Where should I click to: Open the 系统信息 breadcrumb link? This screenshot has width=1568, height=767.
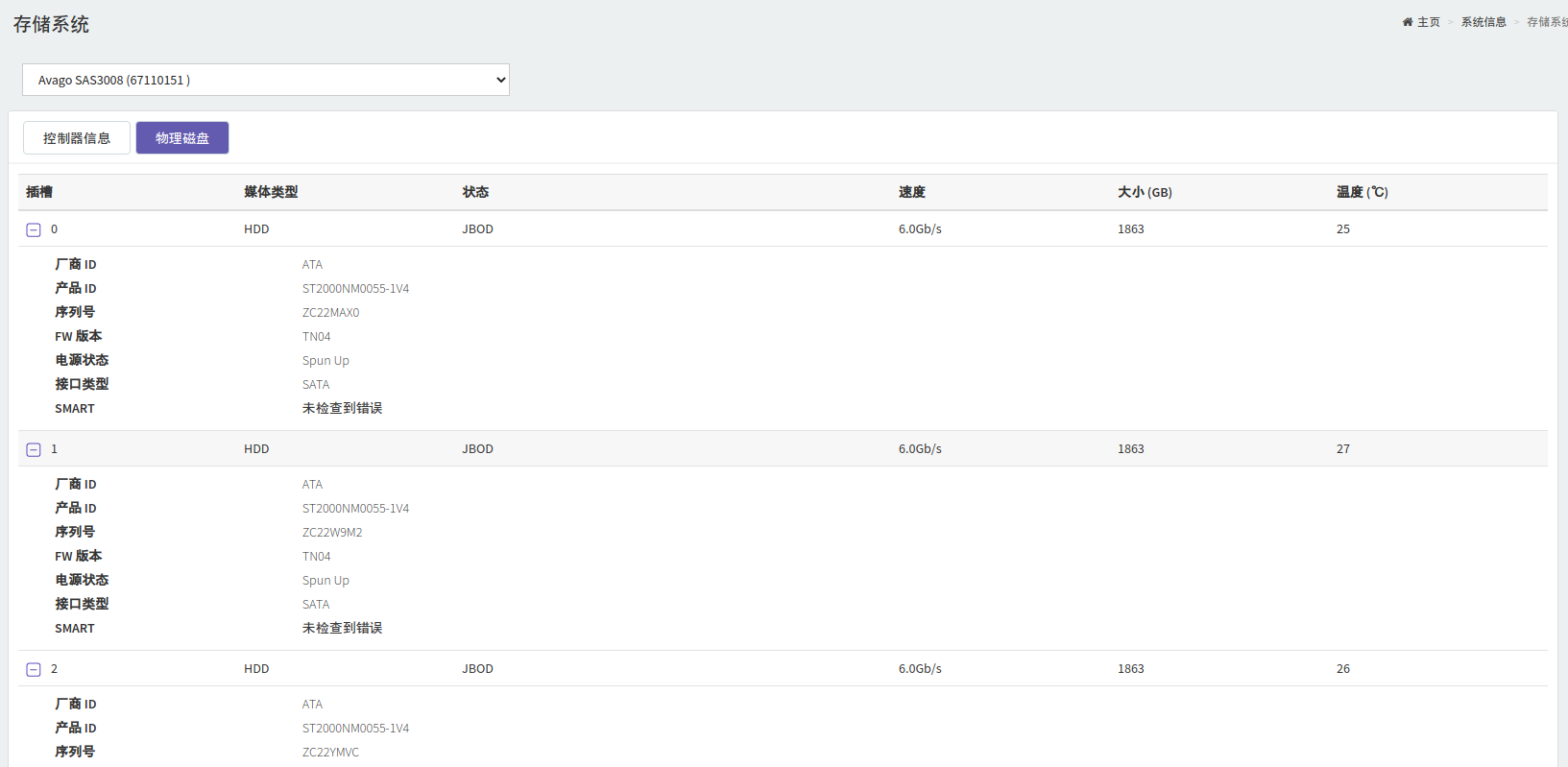point(1484,22)
